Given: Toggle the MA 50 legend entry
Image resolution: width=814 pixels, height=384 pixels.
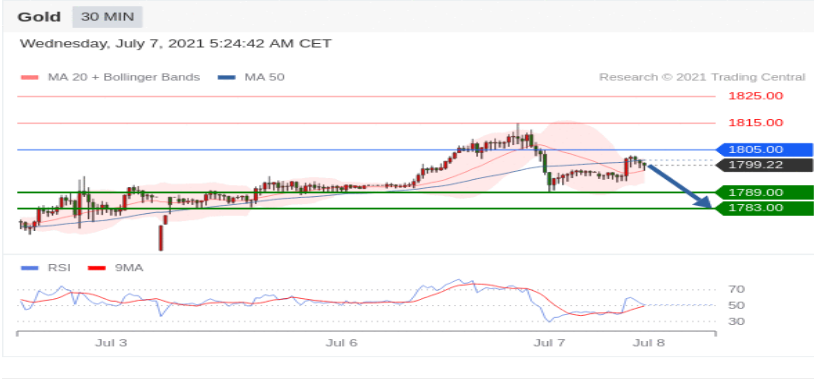Looking at the screenshot, I should (251, 77).
